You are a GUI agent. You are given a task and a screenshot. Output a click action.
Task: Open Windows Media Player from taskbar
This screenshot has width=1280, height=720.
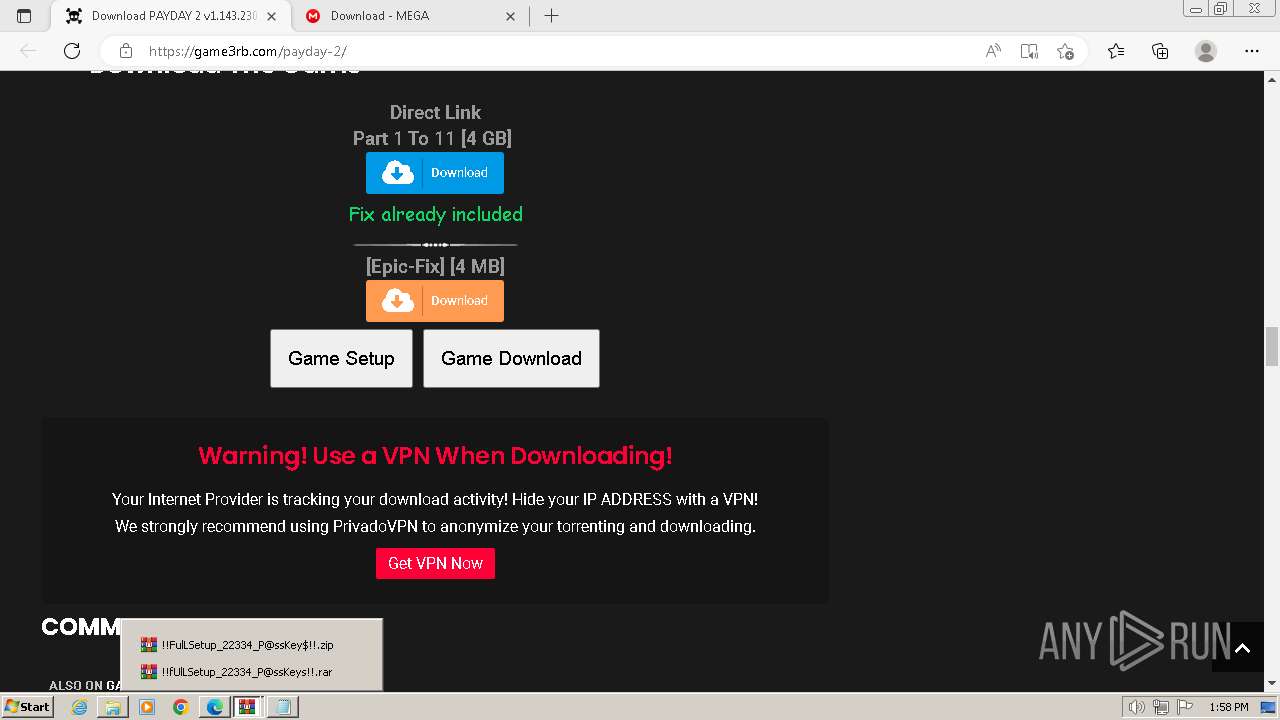147,707
